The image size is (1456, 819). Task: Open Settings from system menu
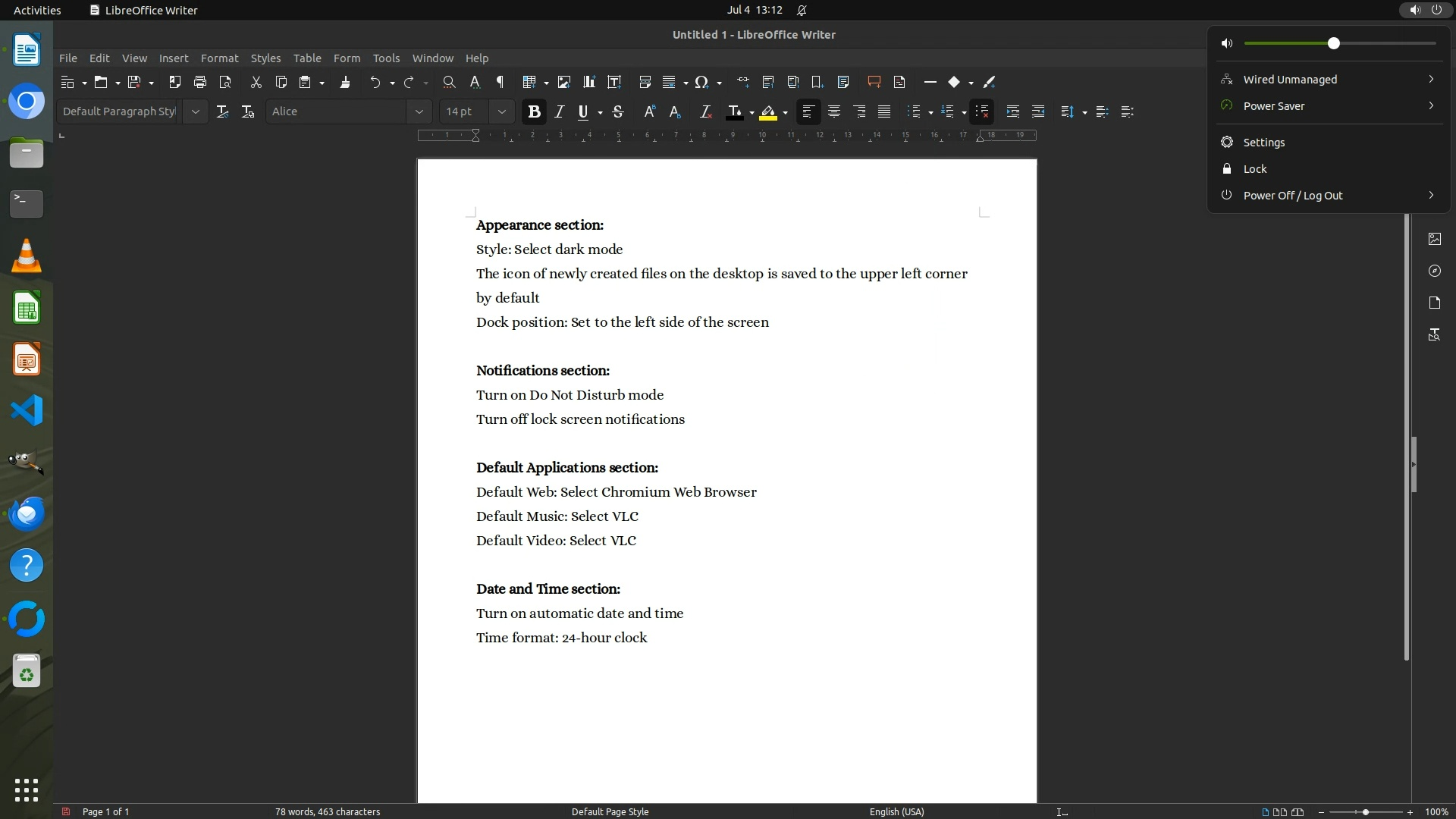click(x=1263, y=142)
